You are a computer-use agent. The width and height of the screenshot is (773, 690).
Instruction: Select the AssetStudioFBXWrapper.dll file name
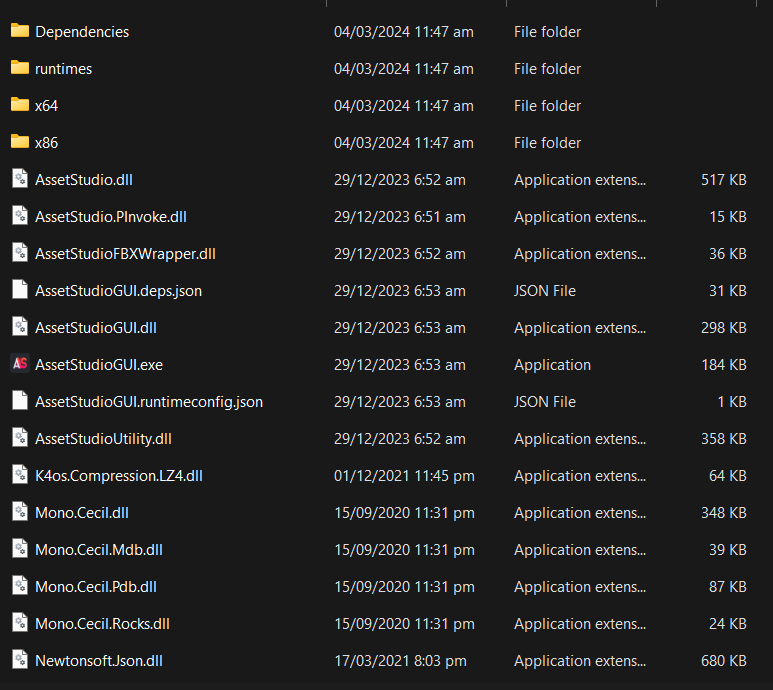[x=125, y=254]
